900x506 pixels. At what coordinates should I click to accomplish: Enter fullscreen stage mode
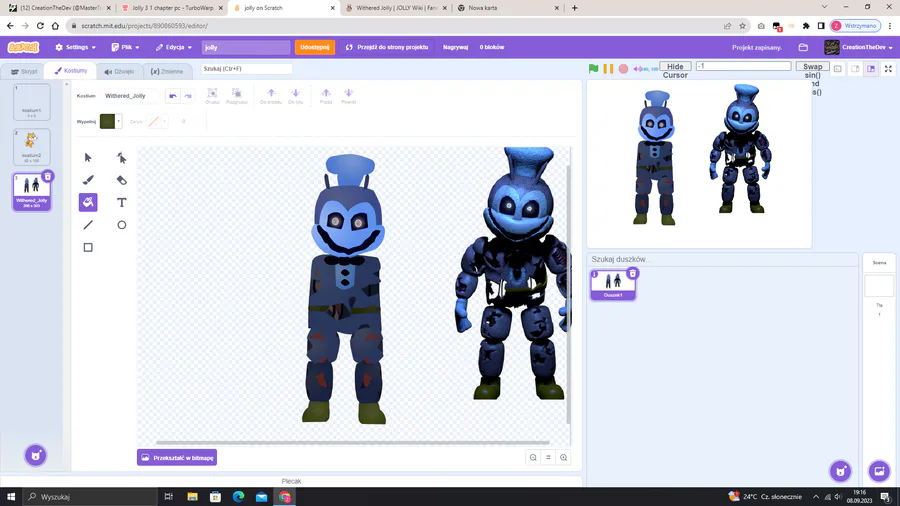coord(888,69)
